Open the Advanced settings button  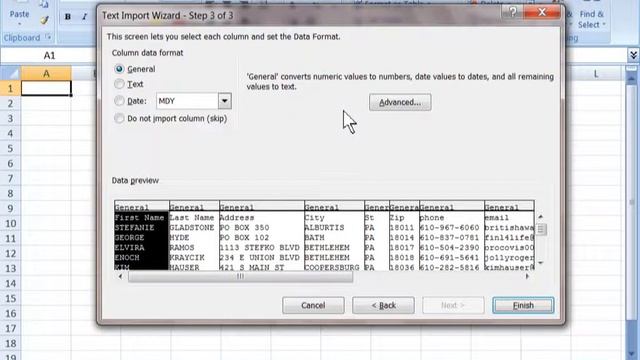400,102
